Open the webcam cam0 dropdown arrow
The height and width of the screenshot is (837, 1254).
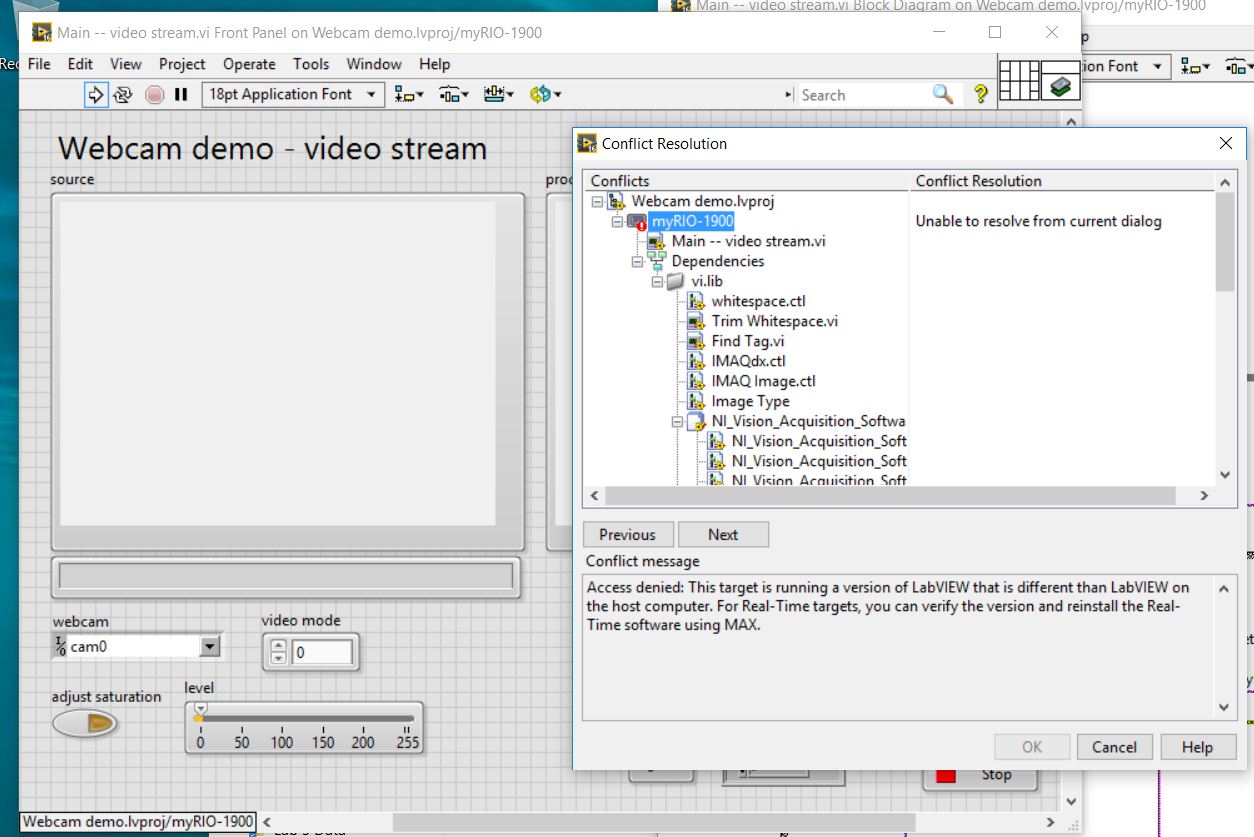209,646
